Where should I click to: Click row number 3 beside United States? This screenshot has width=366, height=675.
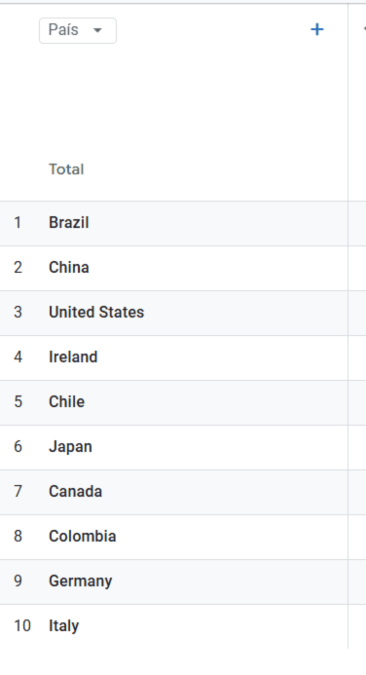[18, 312]
